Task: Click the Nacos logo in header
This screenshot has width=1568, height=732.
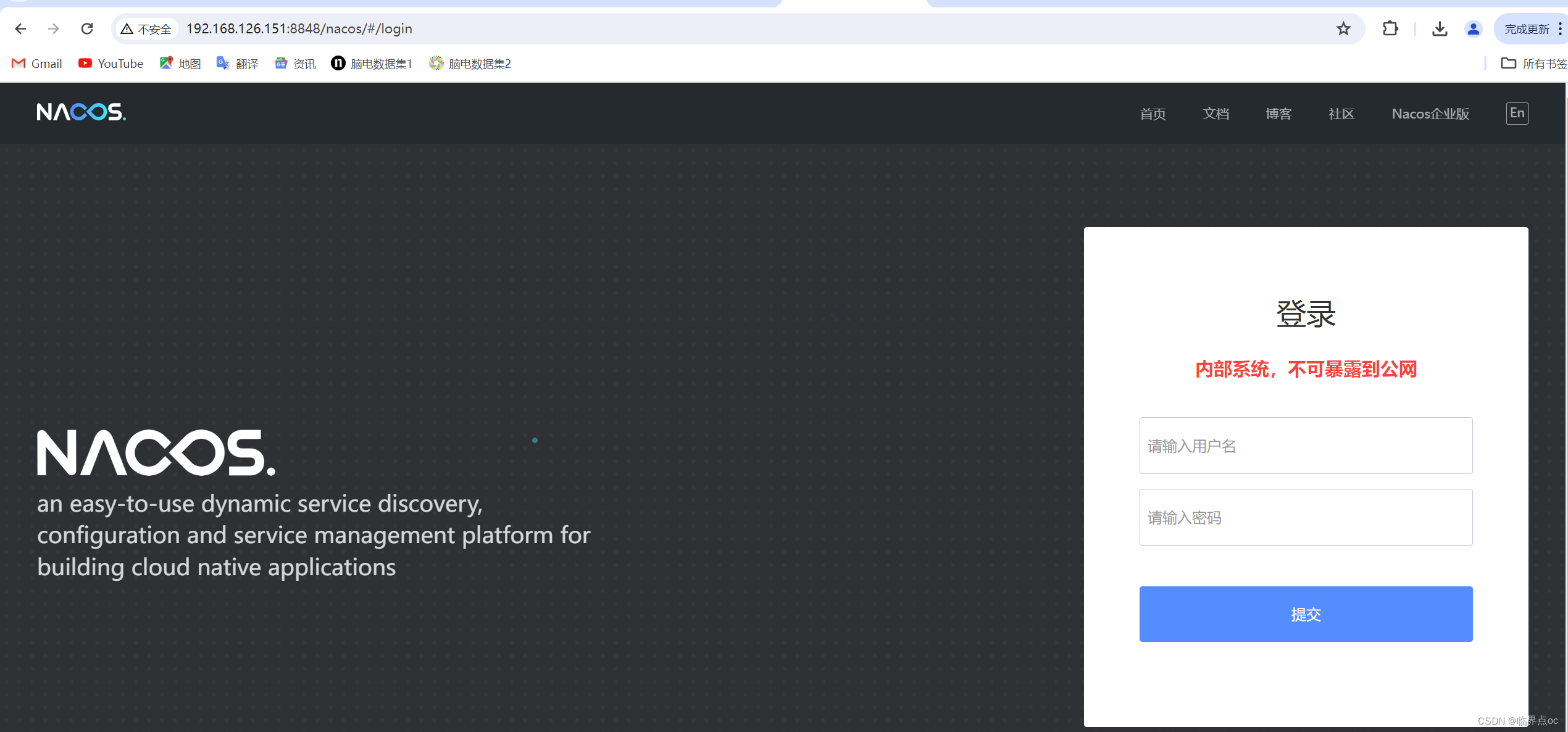Action: [x=81, y=112]
